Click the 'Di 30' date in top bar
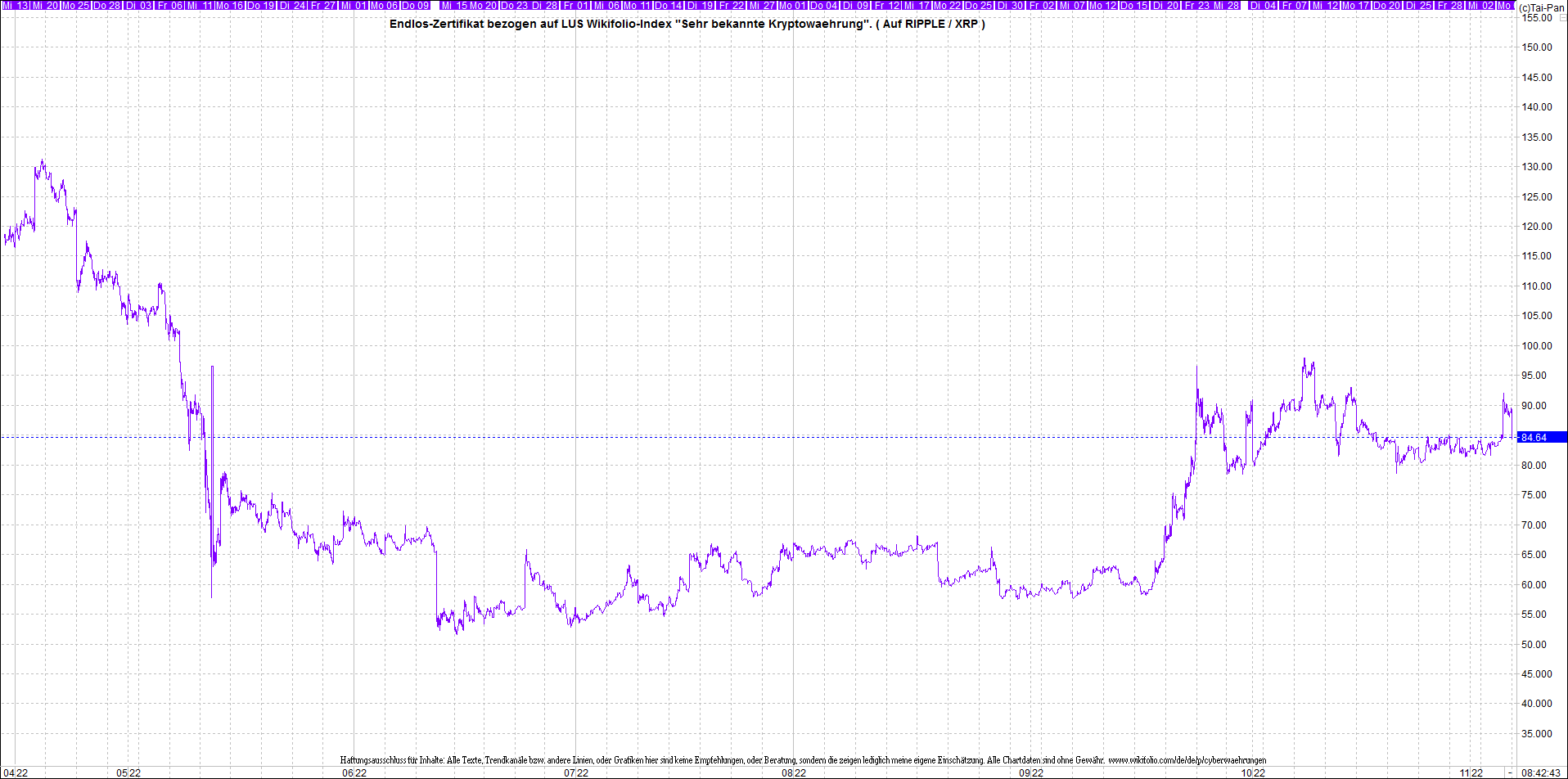The width and height of the screenshot is (1568, 779). click(x=1010, y=6)
